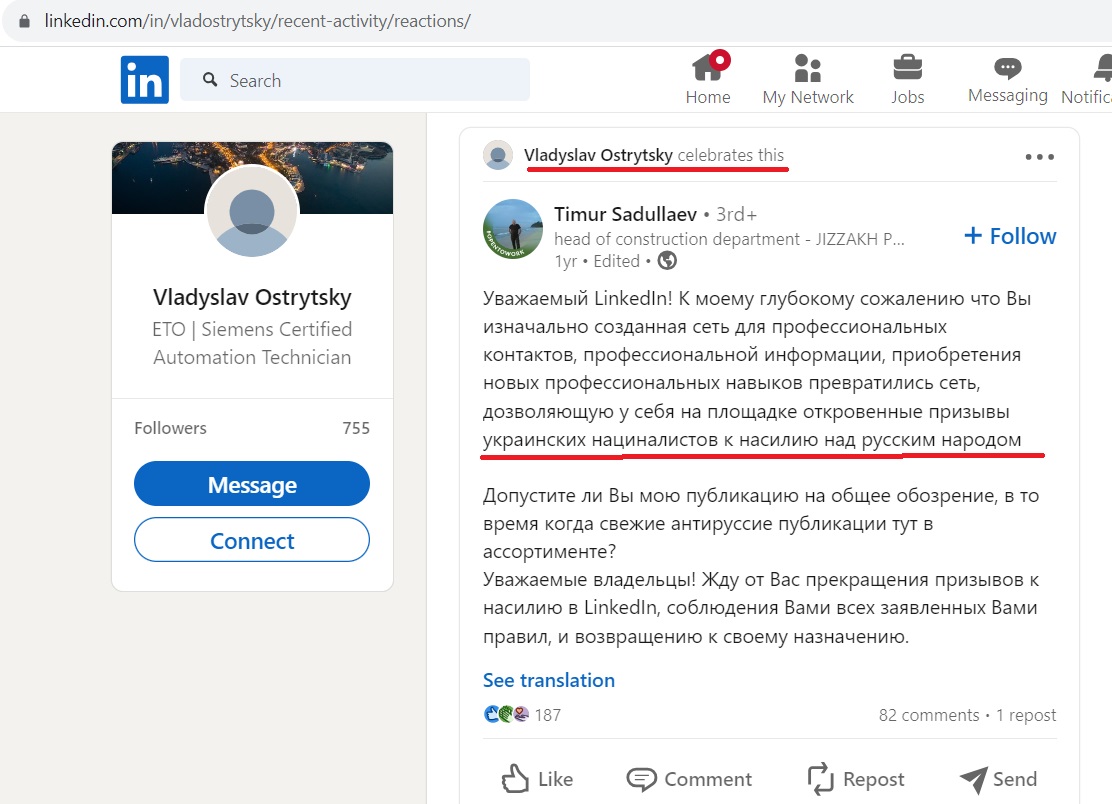The width and height of the screenshot is (1112, 804).
Task: Click profile banner cover image
Action: tap(252, 177)
